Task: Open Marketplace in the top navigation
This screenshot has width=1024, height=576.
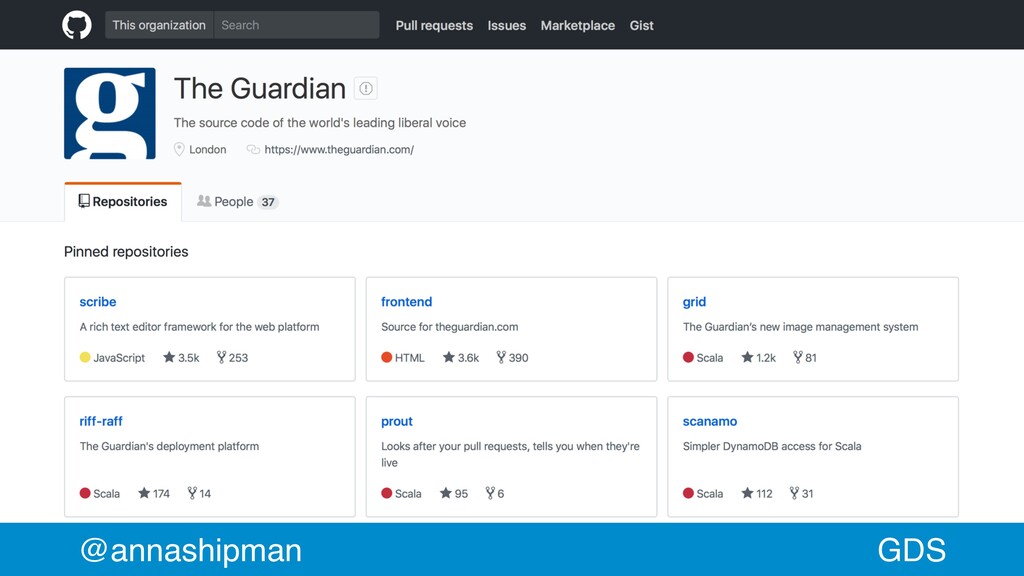Action: [x=578, y=25]
